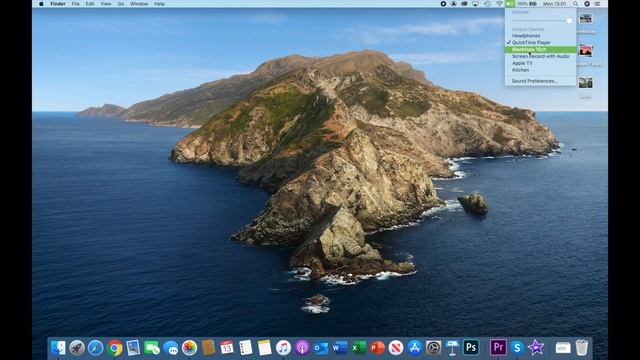Open the Finder menu
Image resolution: width=640 pixels, height=360 pixels.
[x=58, y=4]
